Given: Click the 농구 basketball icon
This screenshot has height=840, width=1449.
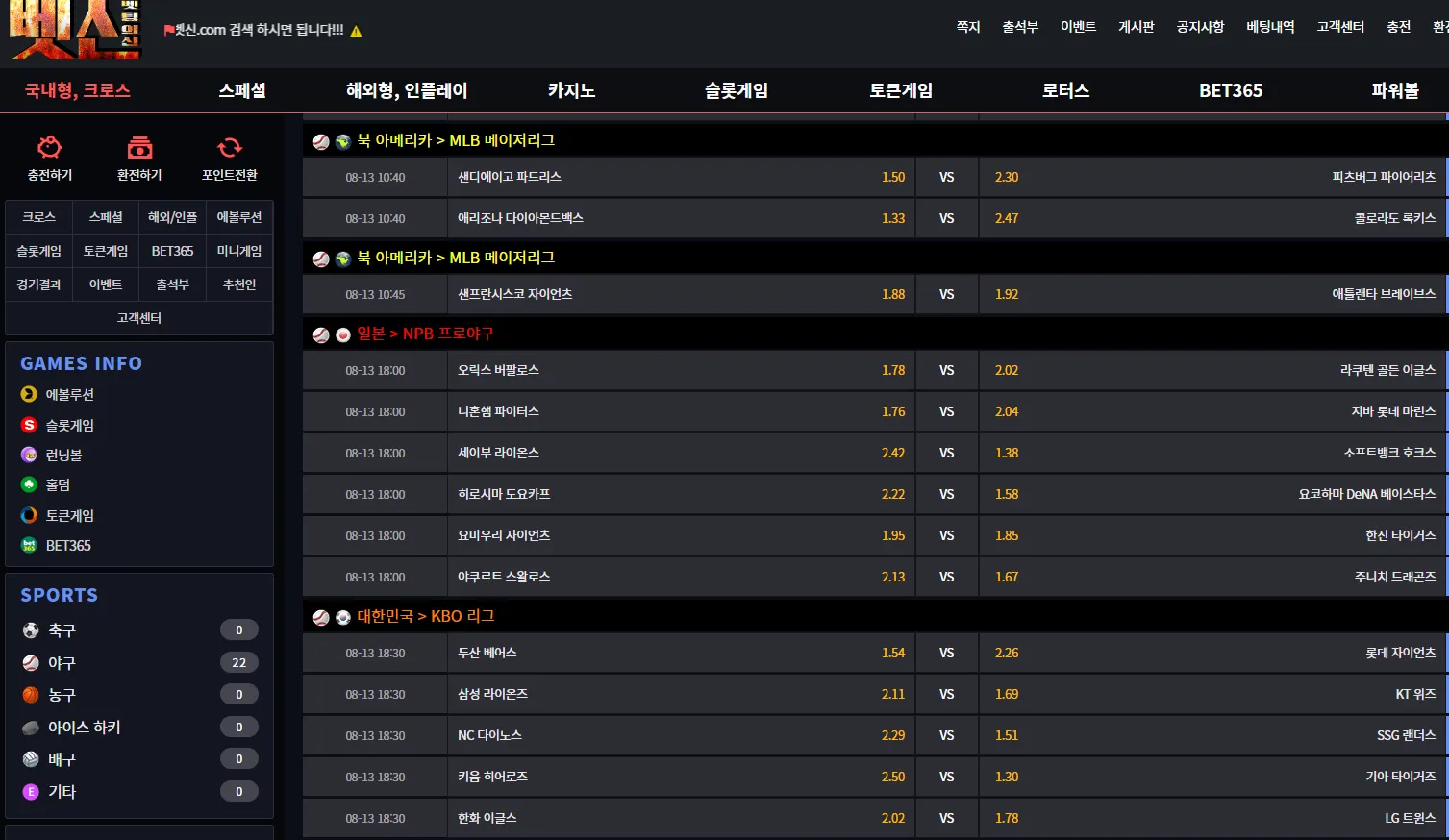Looking at the screenshot, I should pos(31,695).
